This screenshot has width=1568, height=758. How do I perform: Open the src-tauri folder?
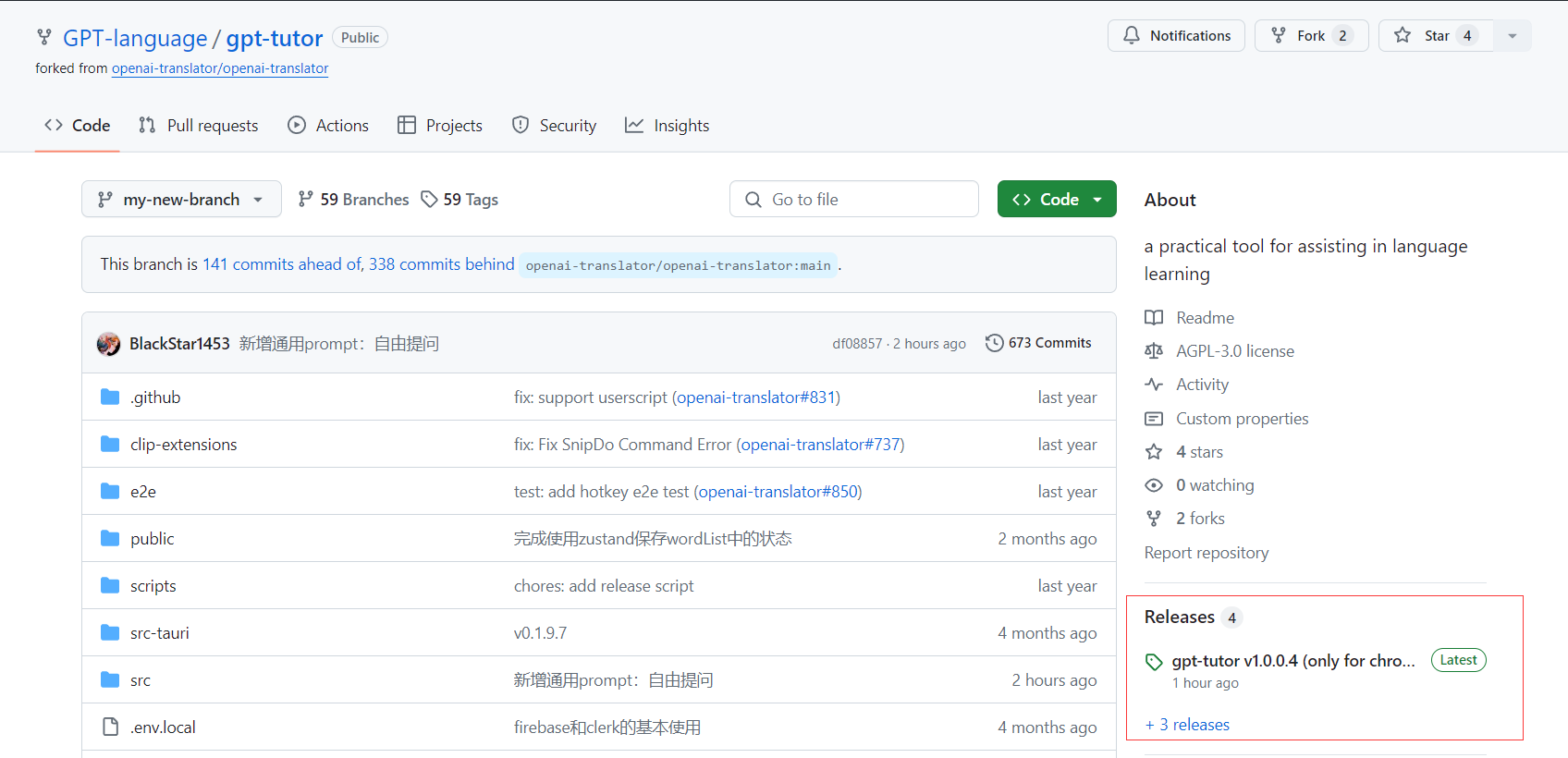[159, 633]
